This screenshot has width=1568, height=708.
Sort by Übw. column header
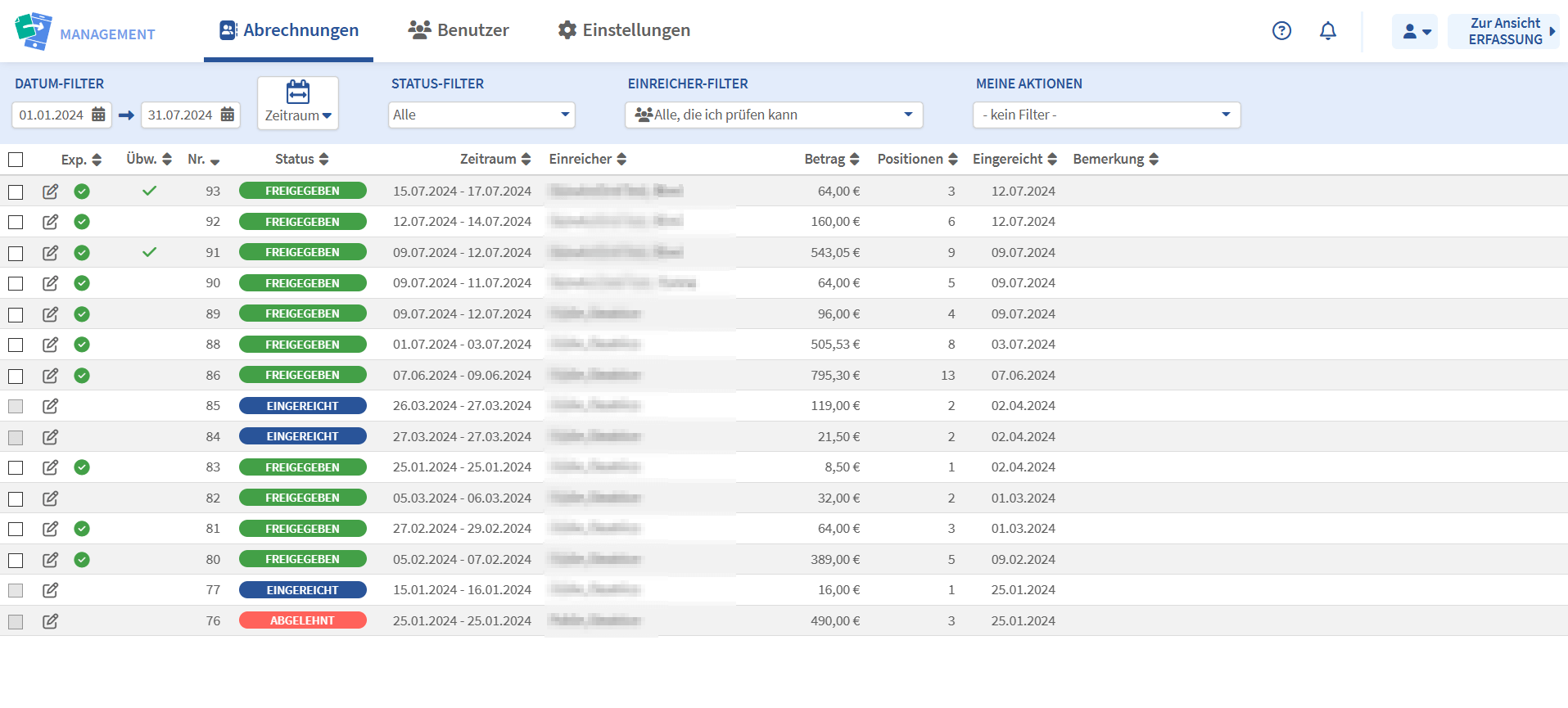tap(149, 159)
